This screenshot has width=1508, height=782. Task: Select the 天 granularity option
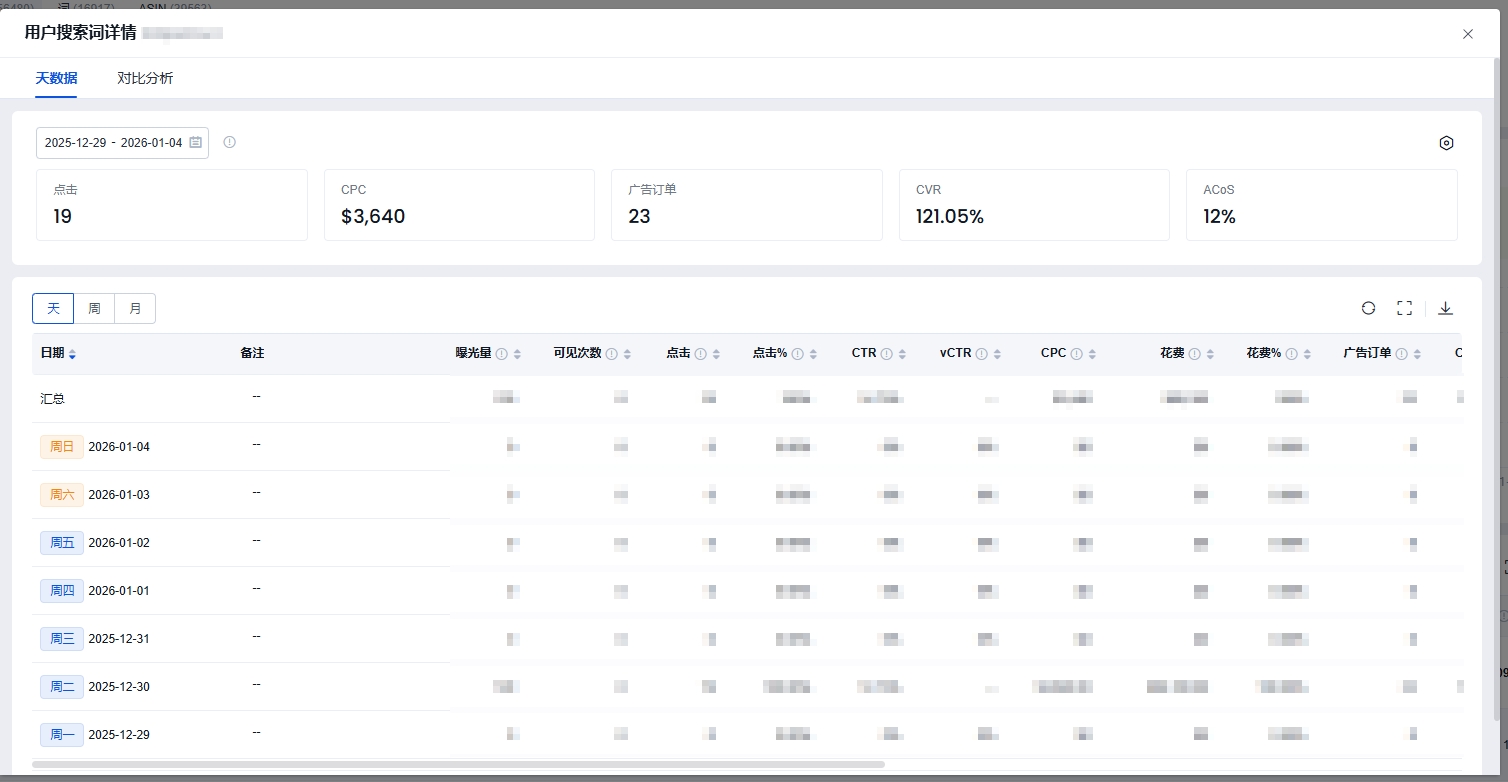pyautogui.click(x=53, y=308)
